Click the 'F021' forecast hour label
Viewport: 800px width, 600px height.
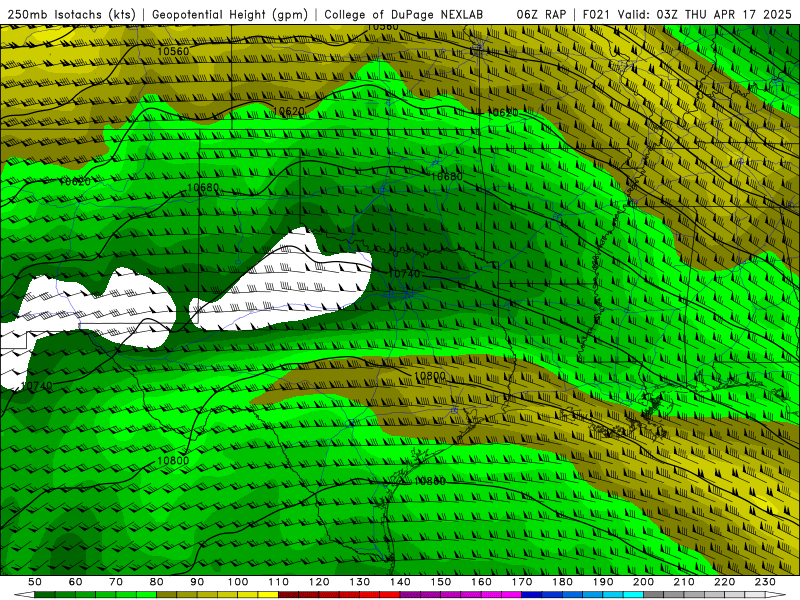pyautogui.click(x=597, y=14)
